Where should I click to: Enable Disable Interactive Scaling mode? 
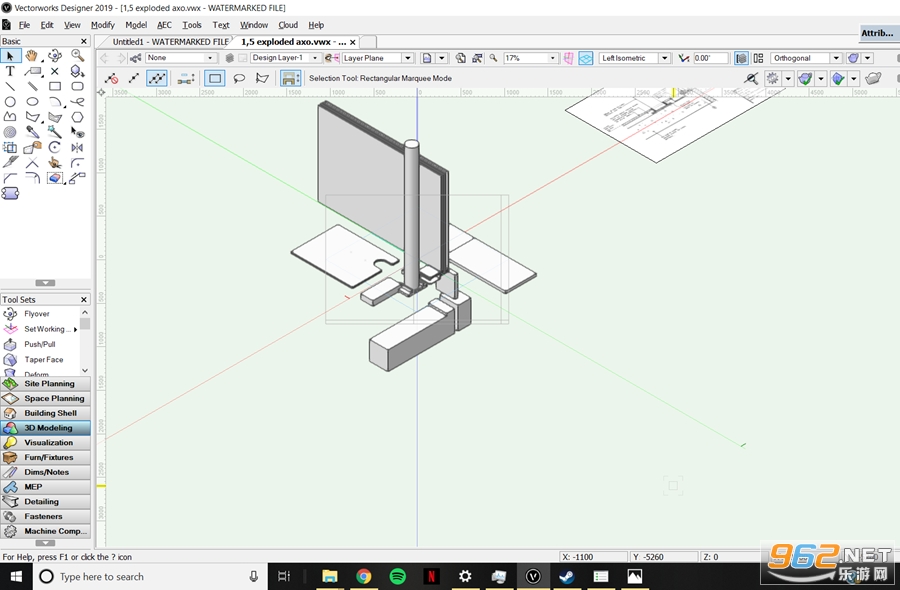click(x=111, y=78)
